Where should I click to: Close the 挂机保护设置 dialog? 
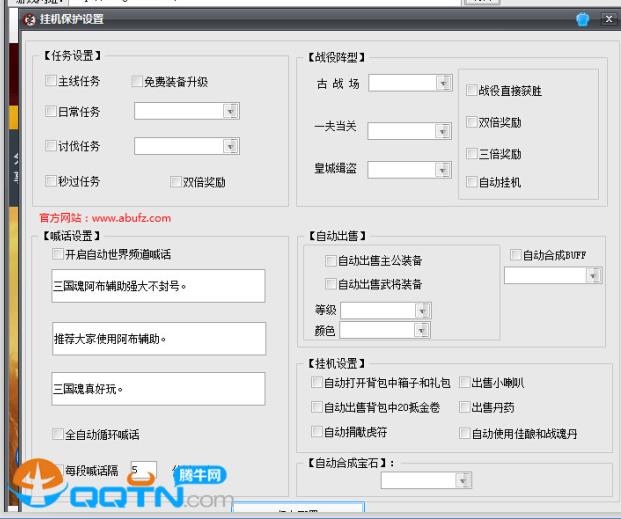607,20
